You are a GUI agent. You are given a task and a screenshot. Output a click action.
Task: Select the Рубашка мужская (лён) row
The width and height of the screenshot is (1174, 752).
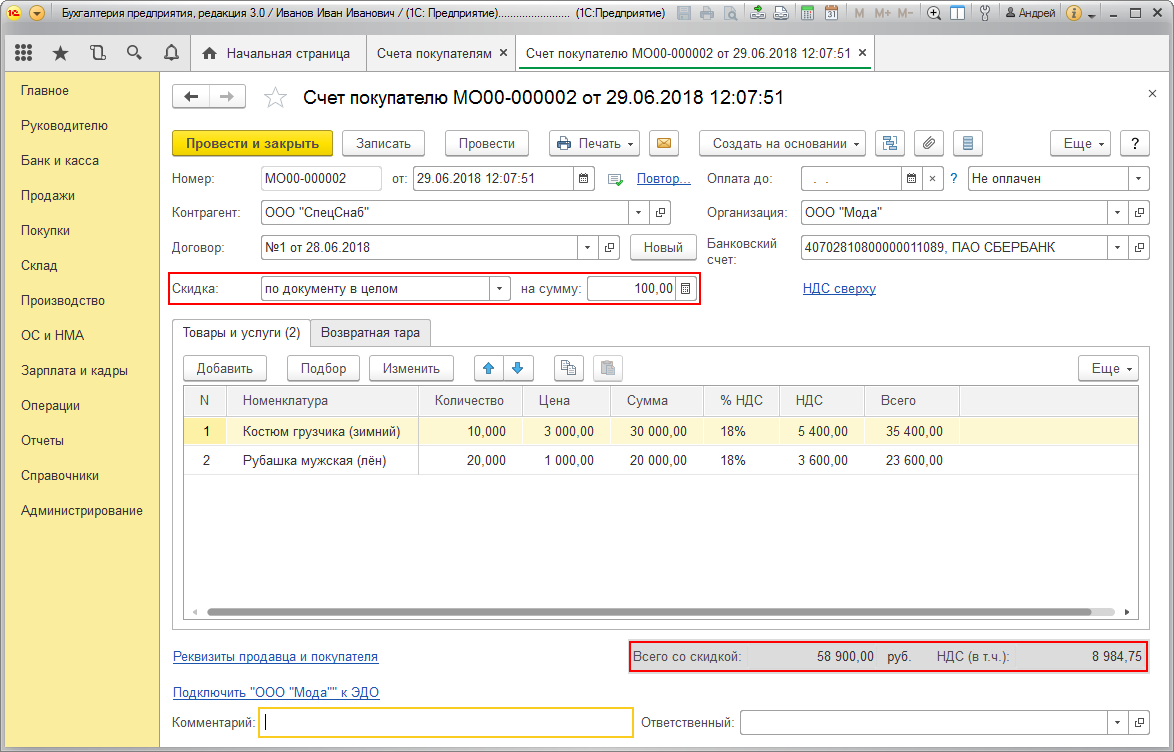tap(660, 461)
